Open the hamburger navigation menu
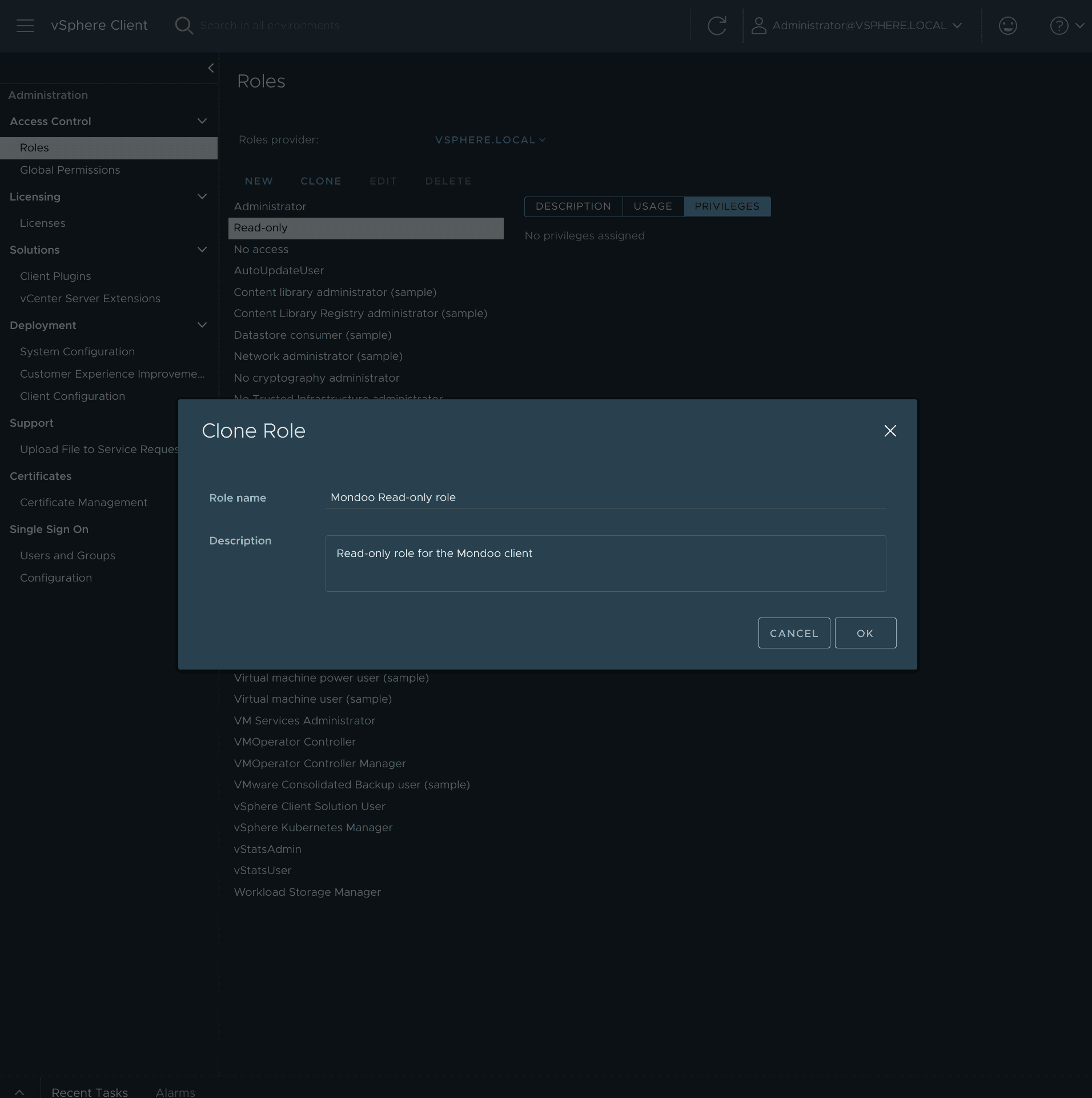 click(25, 26)
